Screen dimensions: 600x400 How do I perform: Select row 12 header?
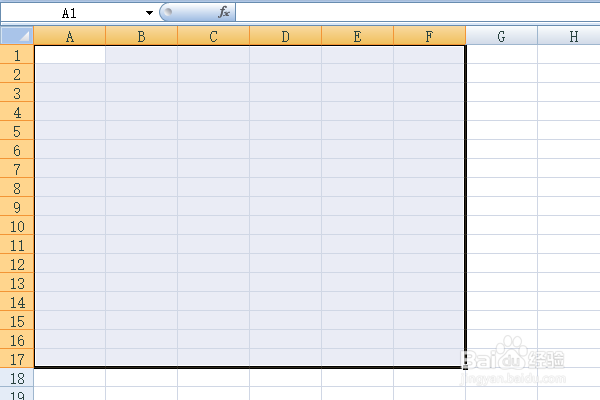(x=17, y=264)
